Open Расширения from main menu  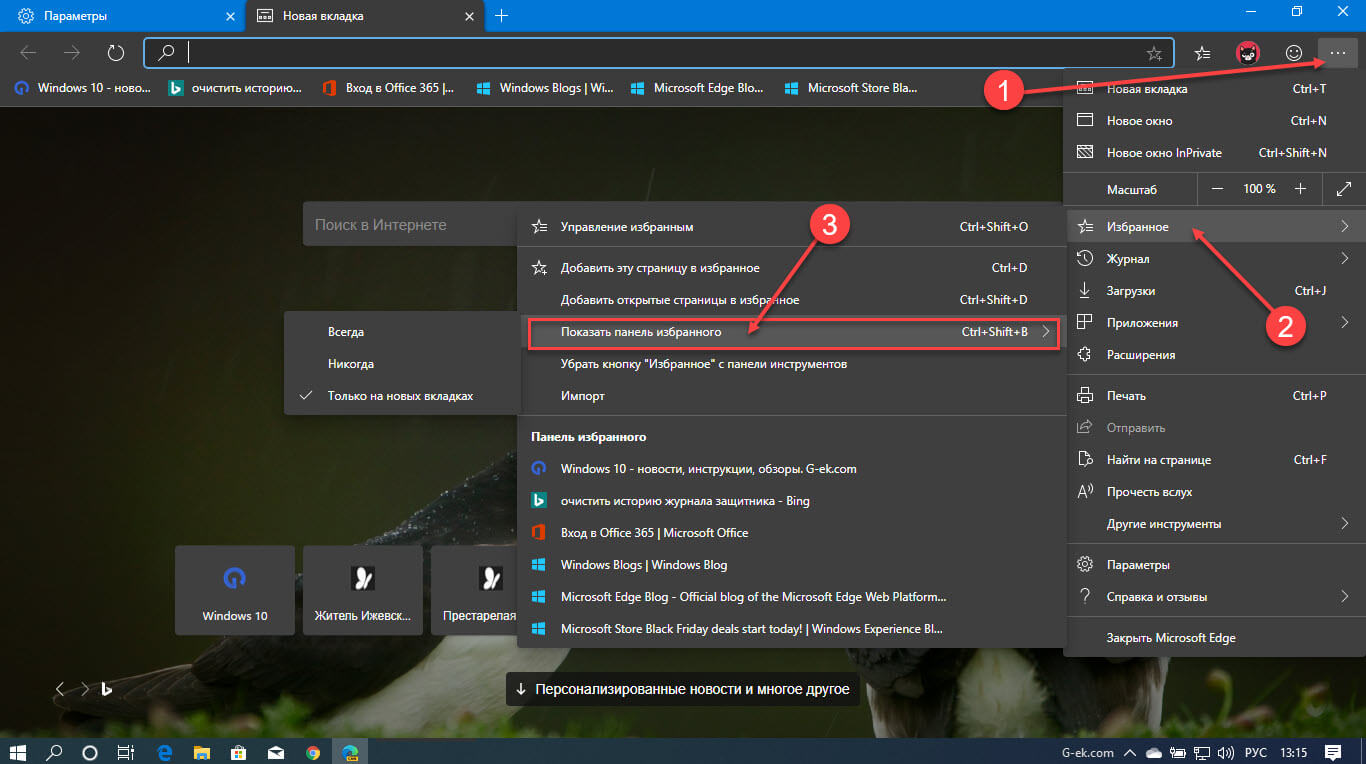[x=1213, y=355]
